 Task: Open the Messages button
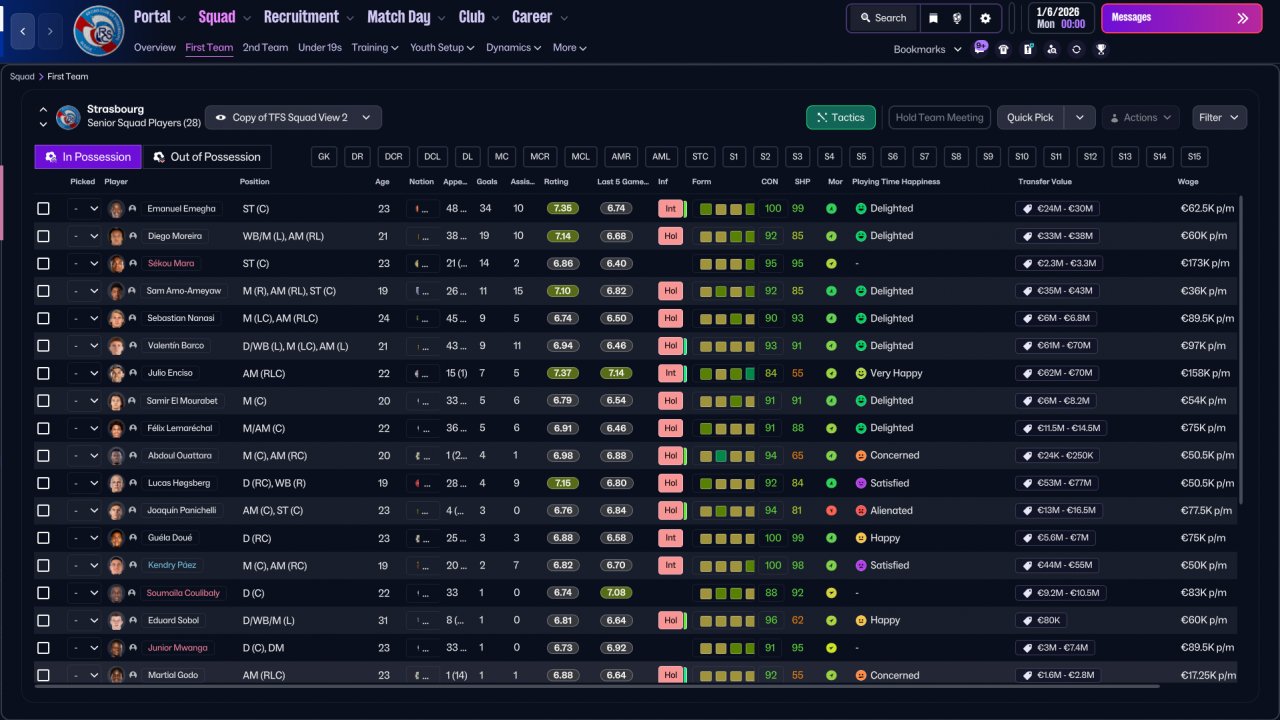coord(1181,18)
